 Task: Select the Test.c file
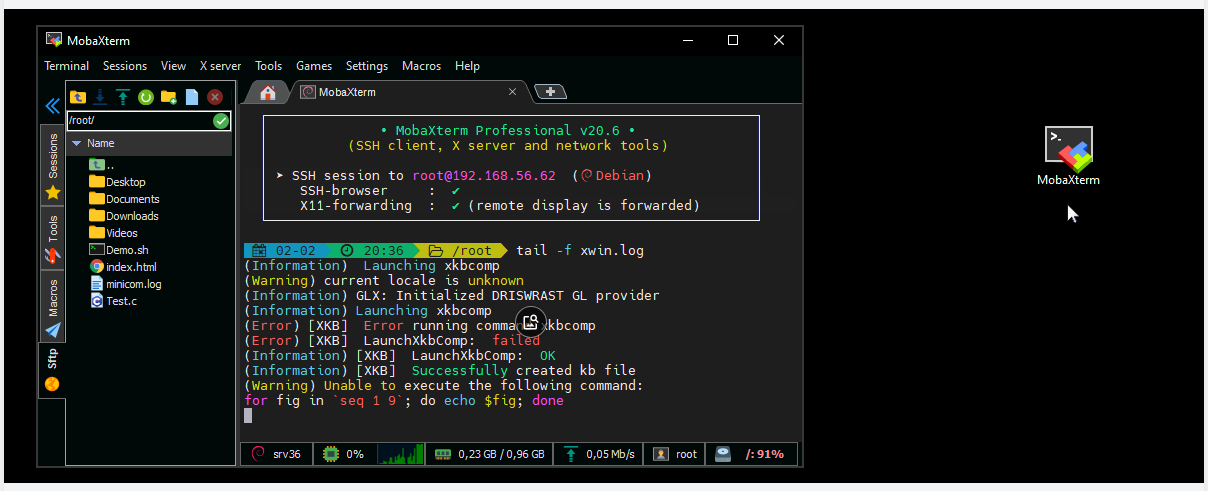tap(113, 301)
